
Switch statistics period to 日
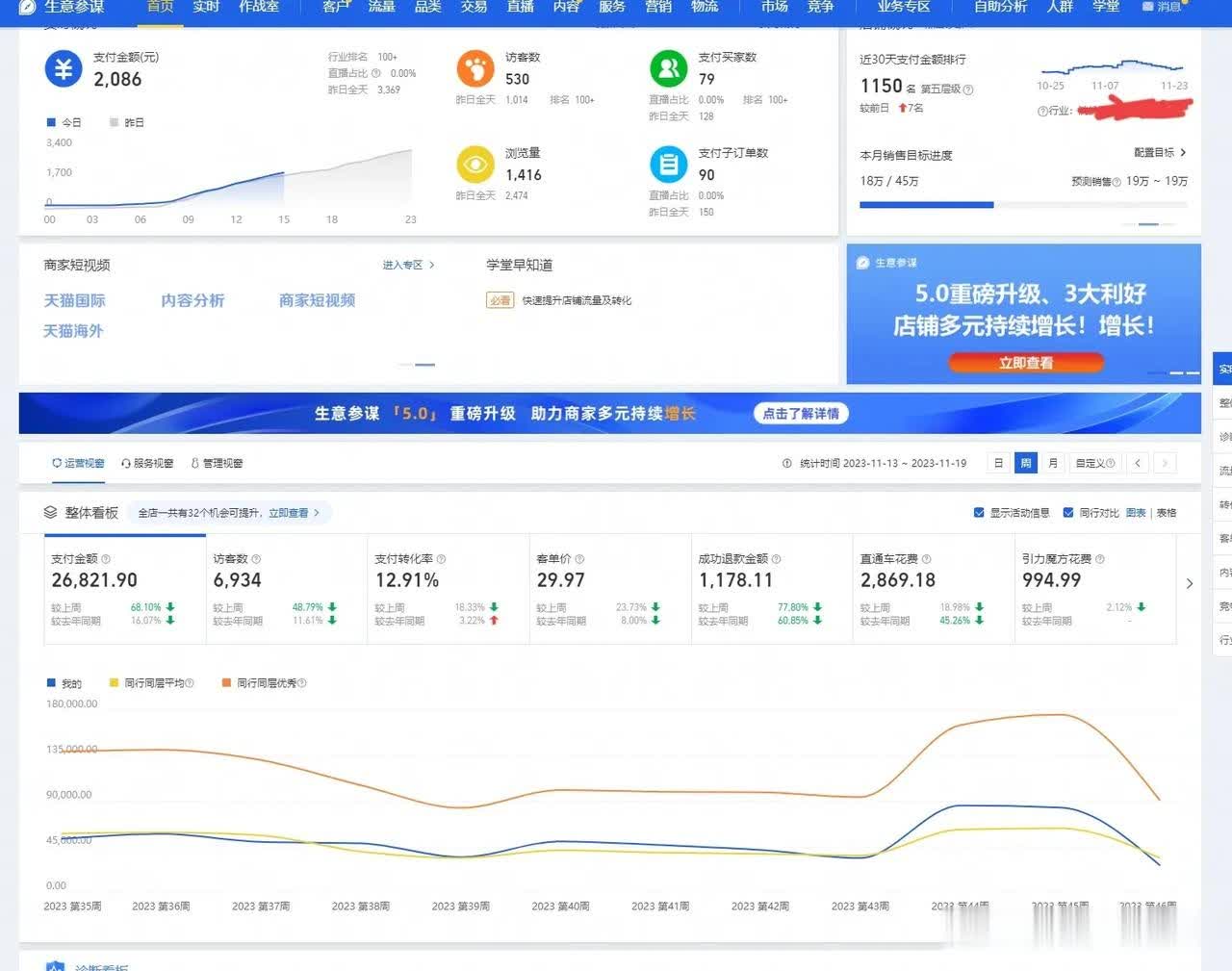[x=999, y=463]
